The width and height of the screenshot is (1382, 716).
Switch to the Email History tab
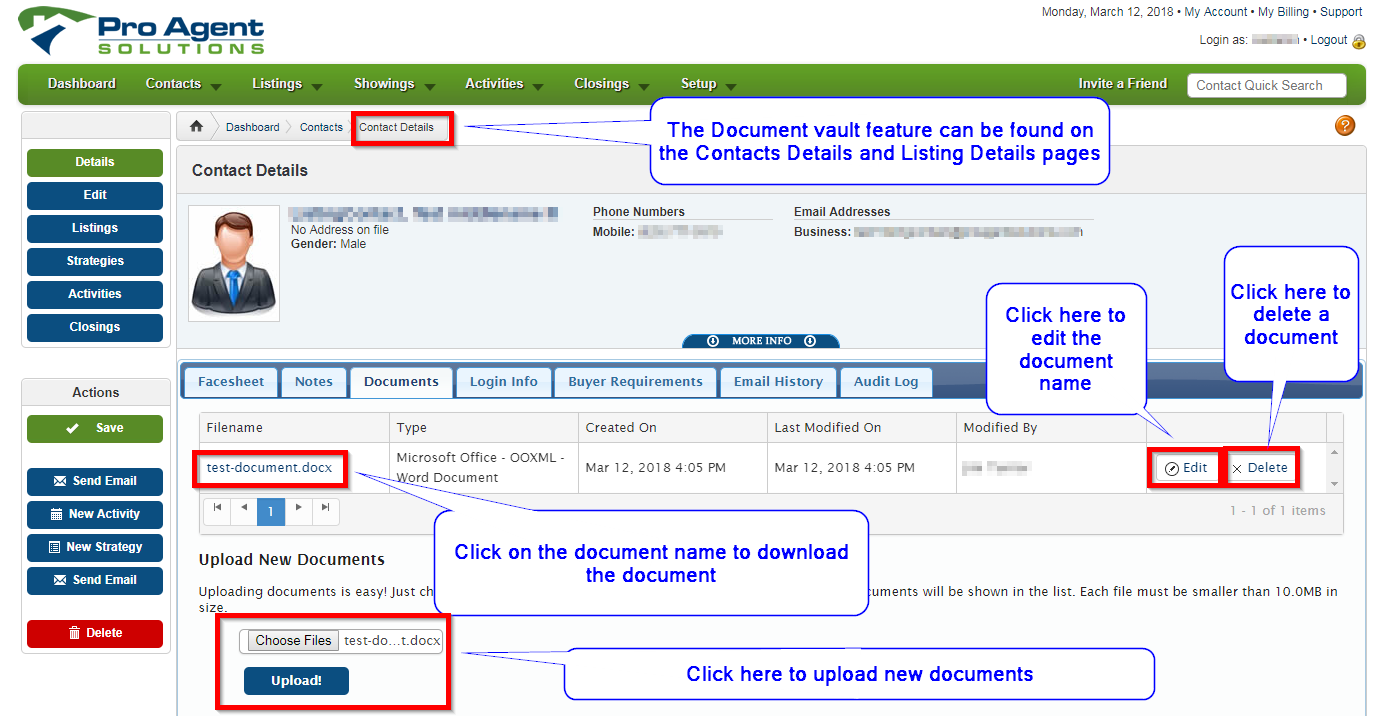pos(778,382)
